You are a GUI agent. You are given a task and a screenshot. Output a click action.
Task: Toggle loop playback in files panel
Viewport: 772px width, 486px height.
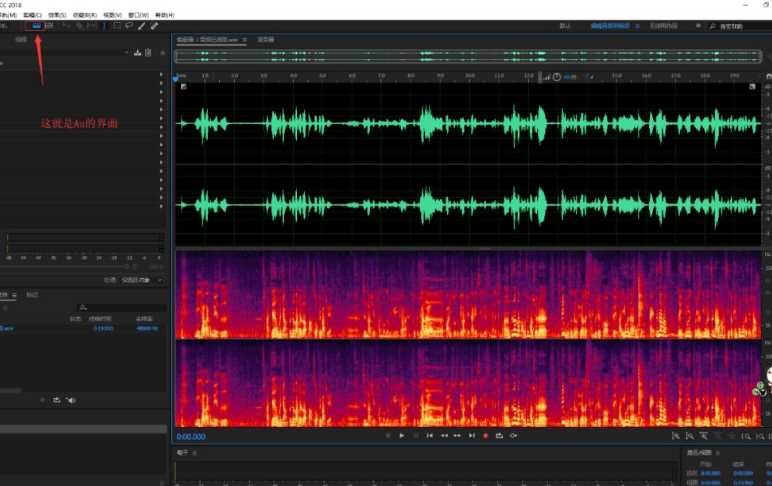(57, 400)
